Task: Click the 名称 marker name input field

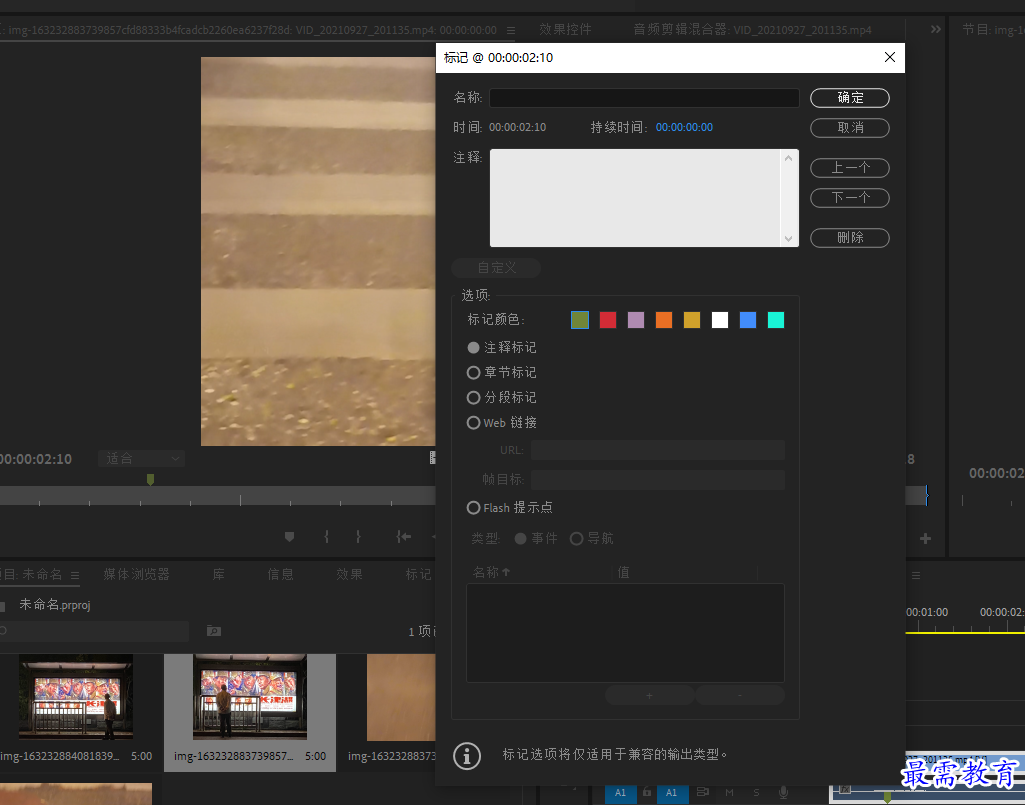Action: tap(644, 98)
